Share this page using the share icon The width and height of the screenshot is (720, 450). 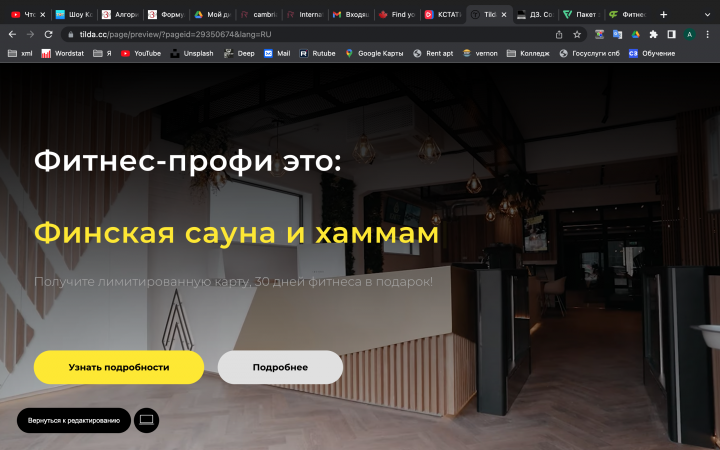(559, 34)
